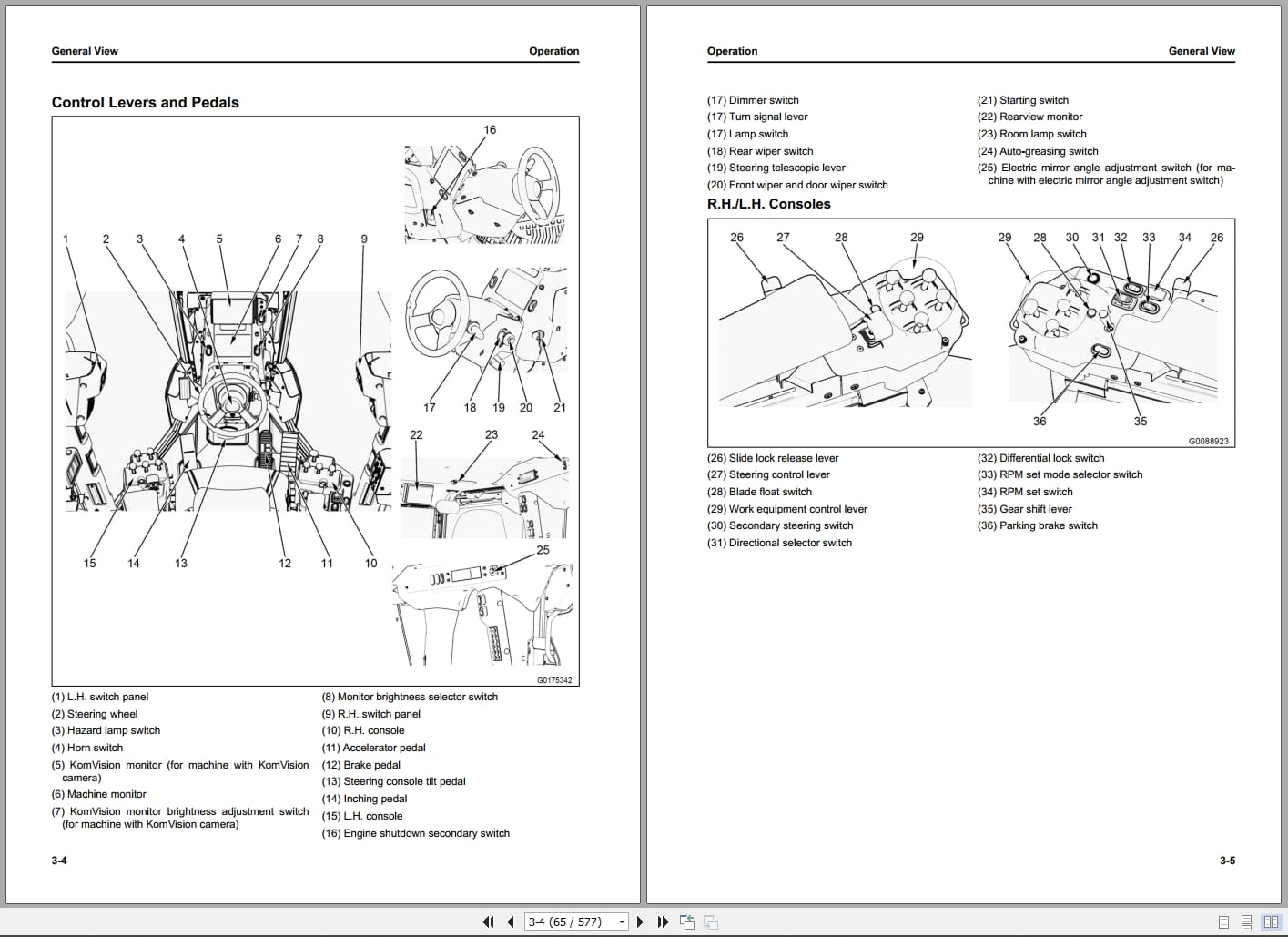1288x937 pixels.
Task: Click '(32) Differential lock switch' text
Action: click(x=1040, y=458)
